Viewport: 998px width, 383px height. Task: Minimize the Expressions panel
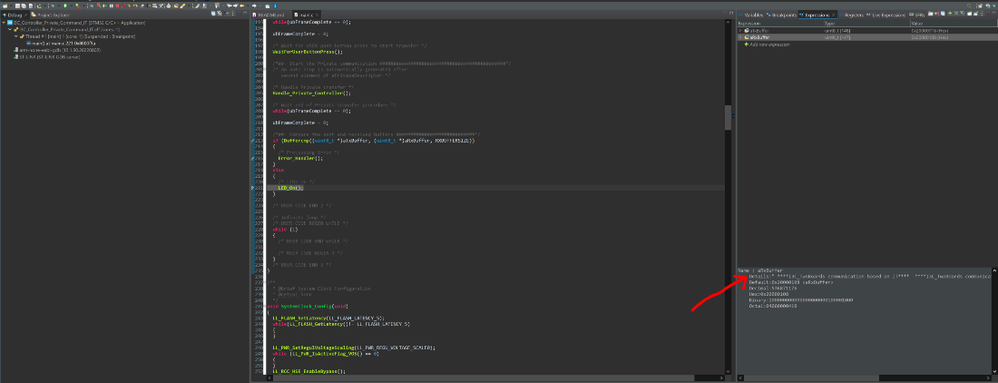tap(988, 13)
